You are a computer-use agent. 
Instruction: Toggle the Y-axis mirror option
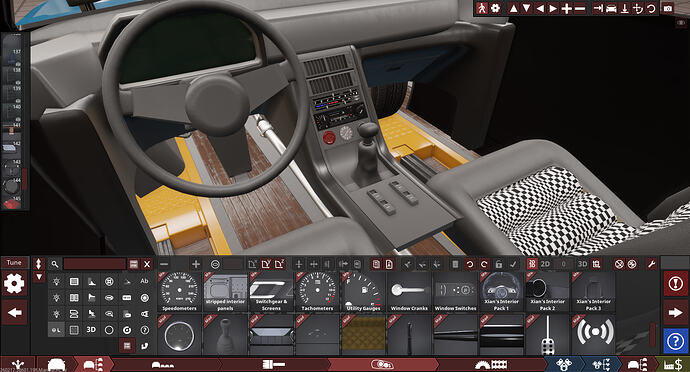click(x=266, y=264)
